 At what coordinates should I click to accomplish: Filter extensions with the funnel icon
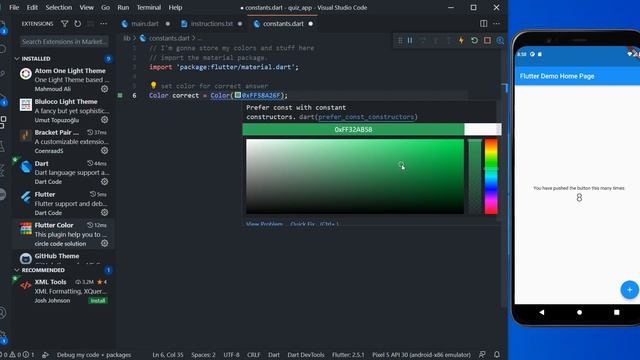(64, 24)
